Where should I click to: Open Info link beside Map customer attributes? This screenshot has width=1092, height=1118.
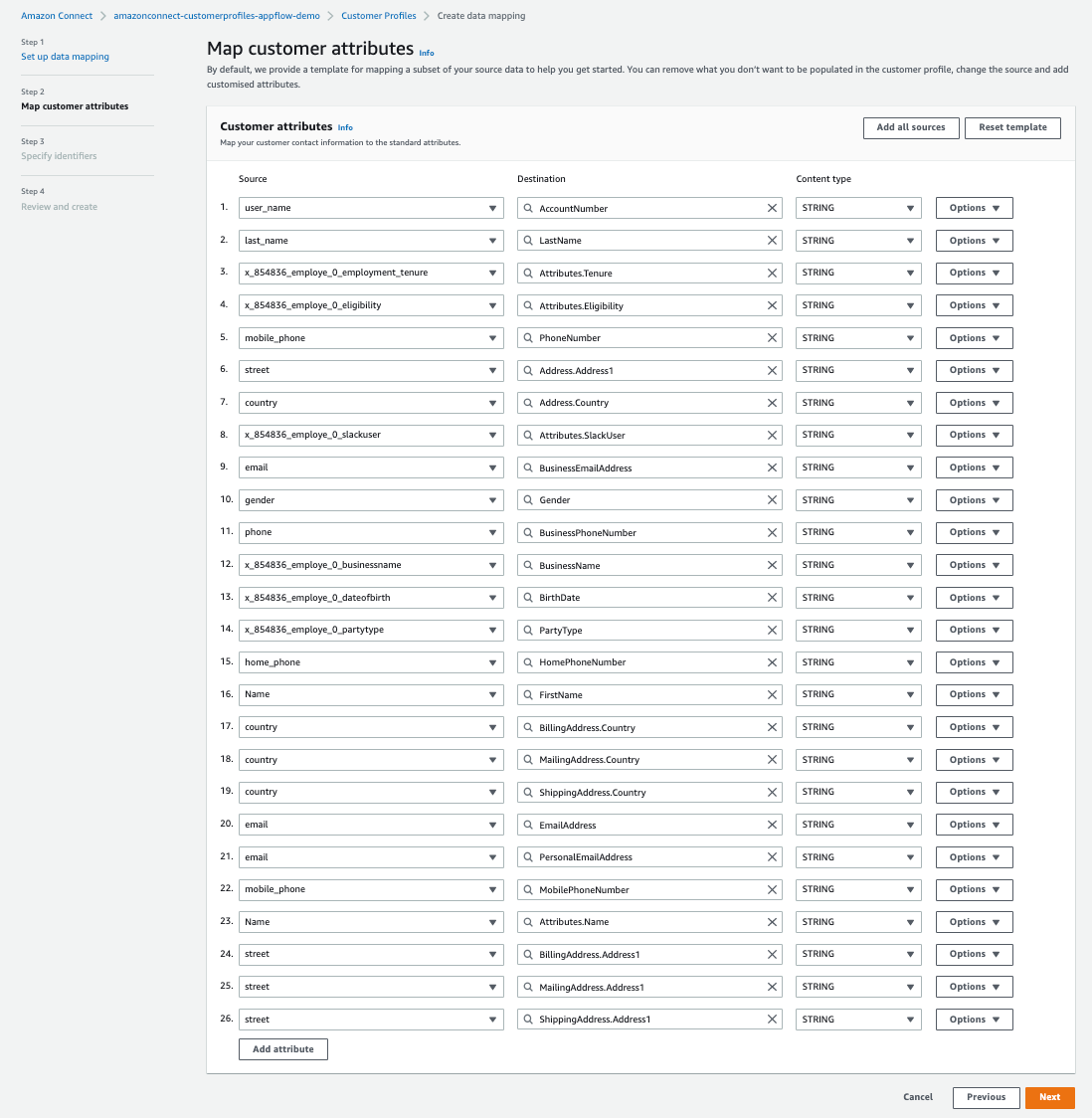coord(427,53)
